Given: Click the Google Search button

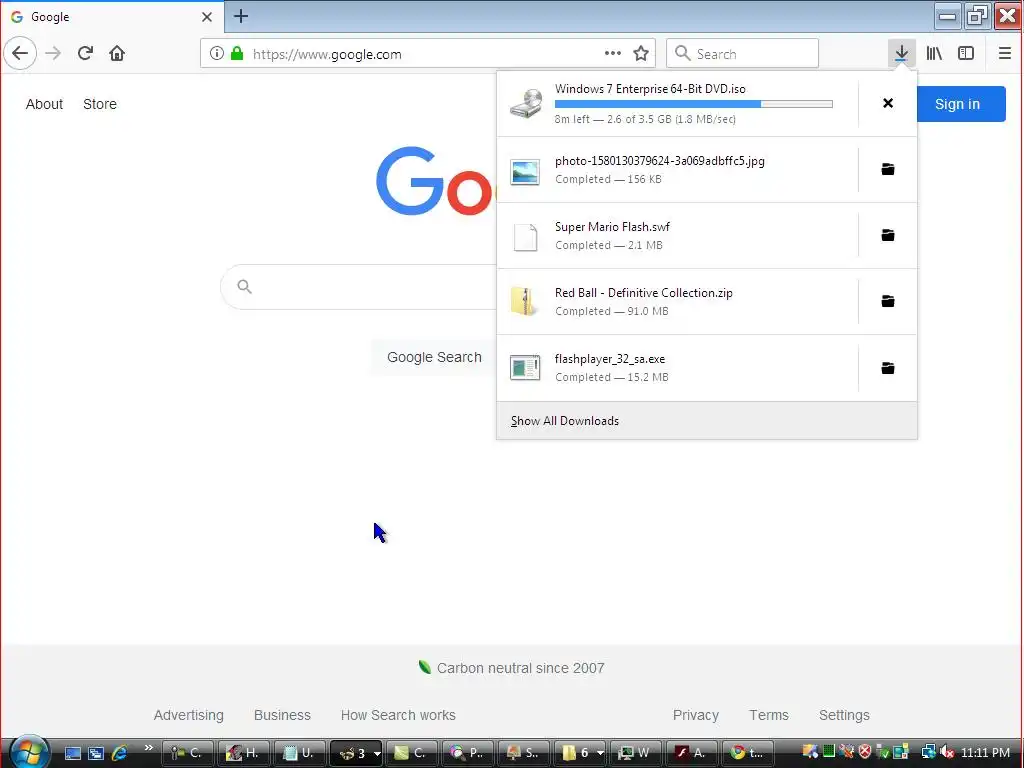Looking at the screenshot, I should (x=434, y=357).
